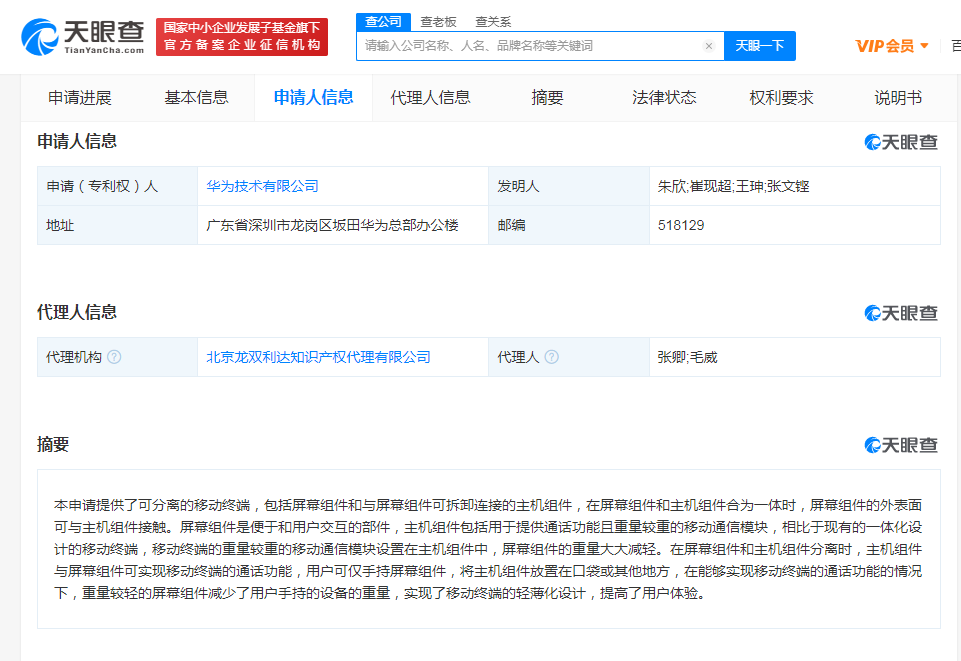
Task: Clear the search box with the X icon
Action: (708, 46)
